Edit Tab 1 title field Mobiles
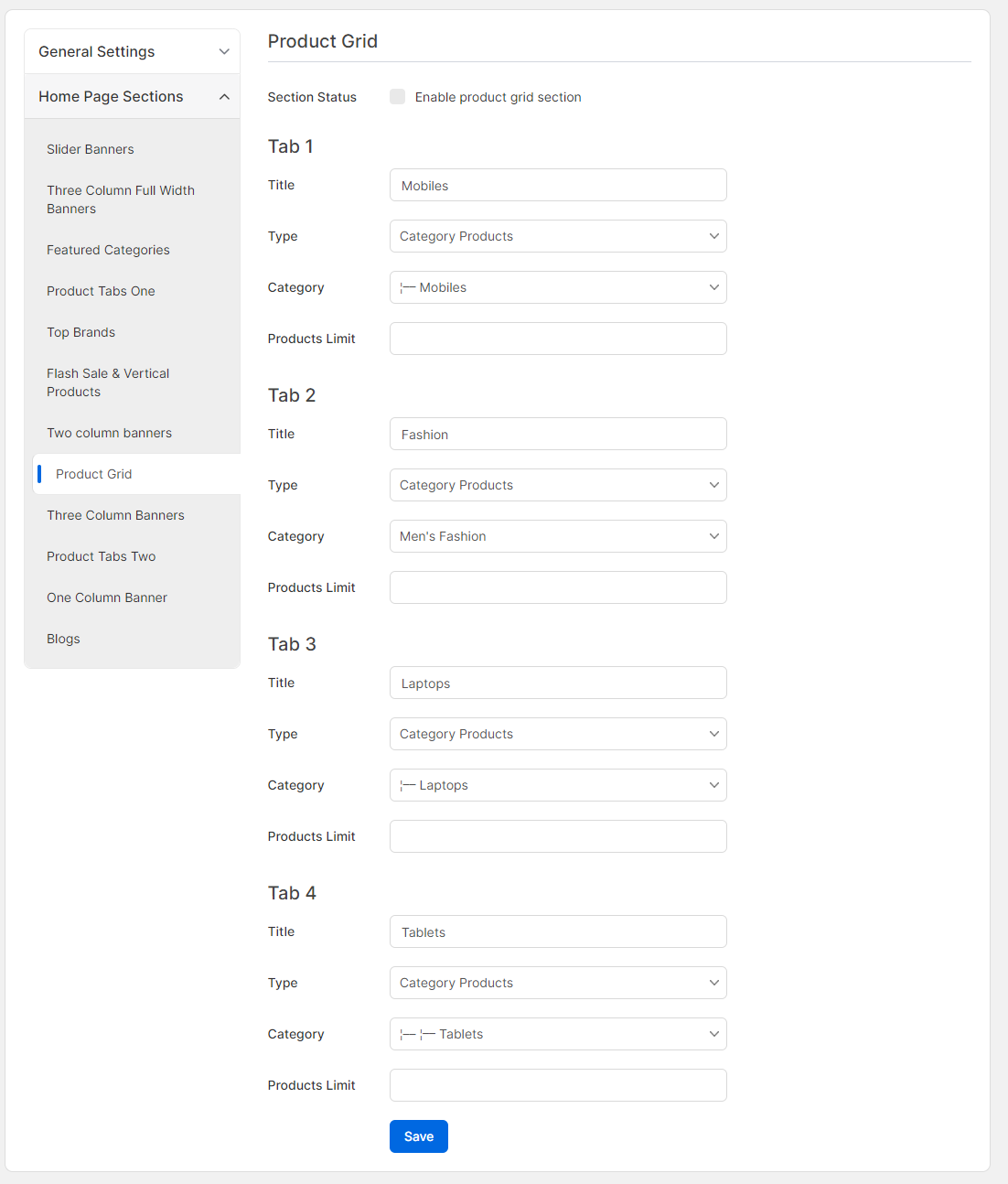The image size is (1008, 1184). tap(558, 185)
